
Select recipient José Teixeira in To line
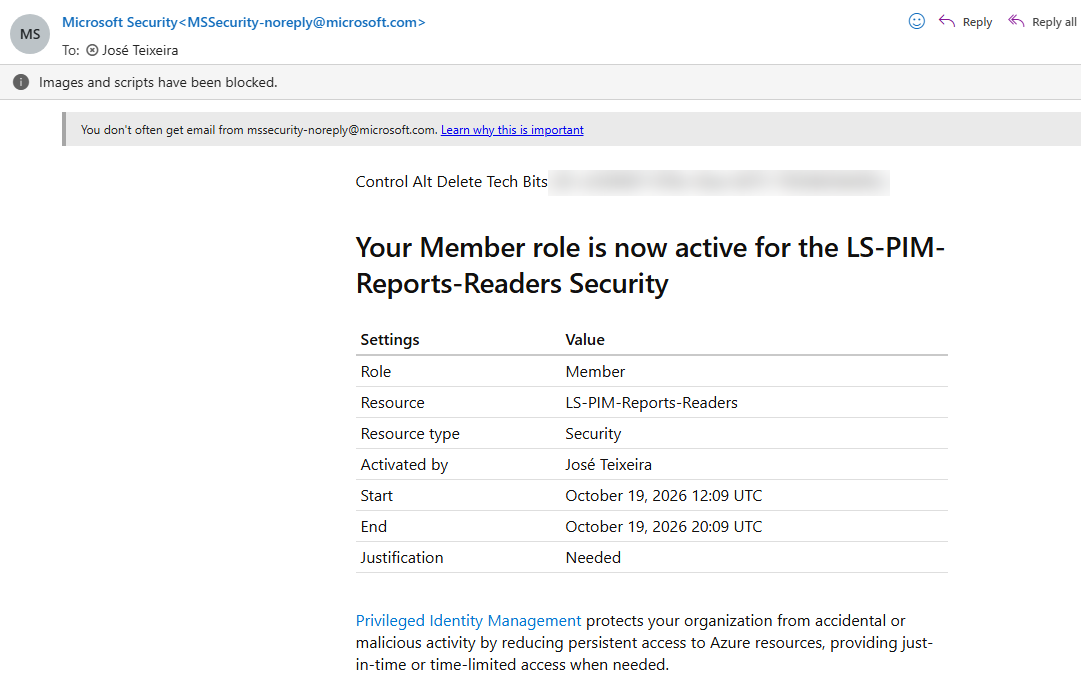click(140, 50)
